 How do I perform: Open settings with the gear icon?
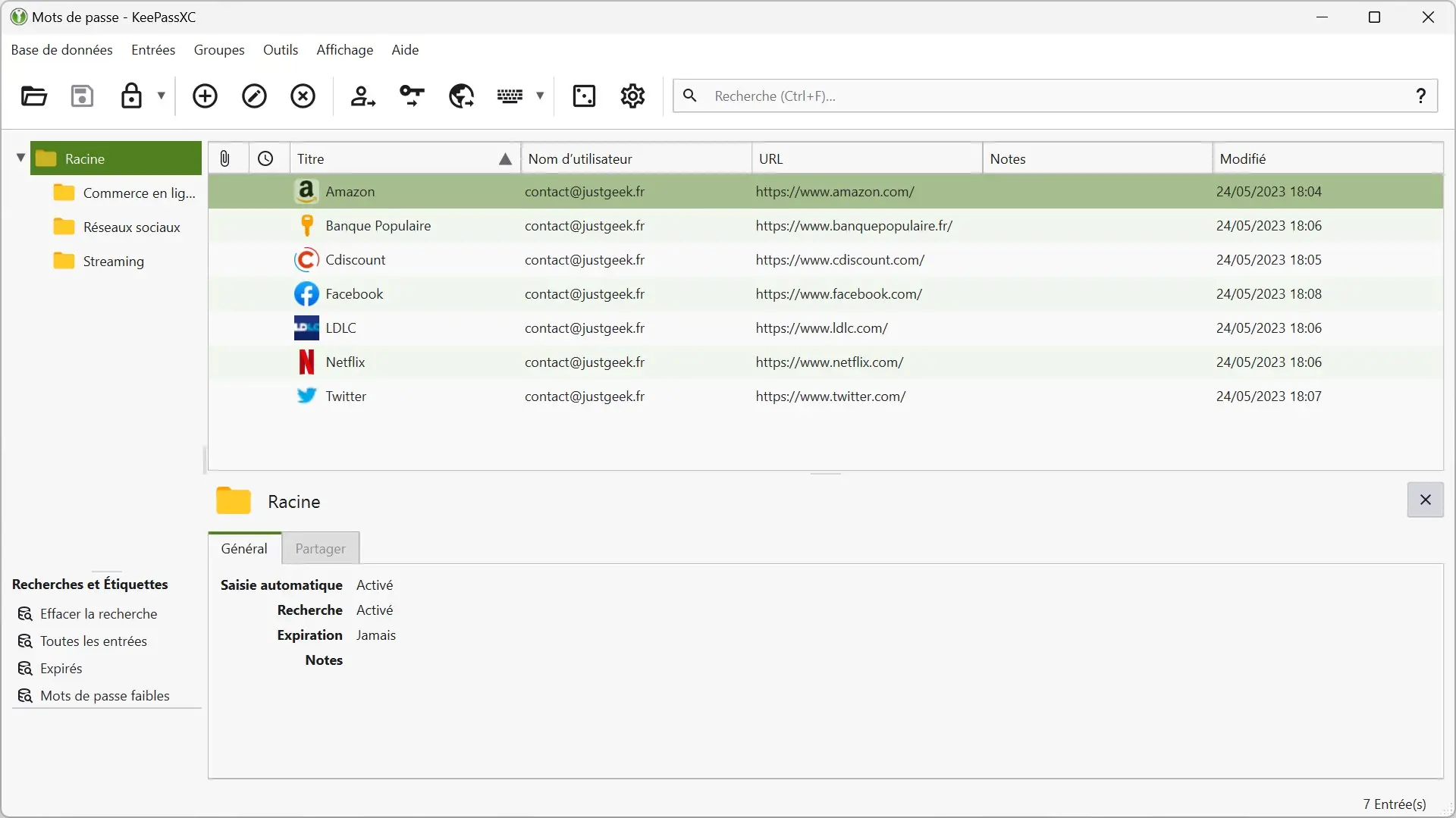(632, 96)
